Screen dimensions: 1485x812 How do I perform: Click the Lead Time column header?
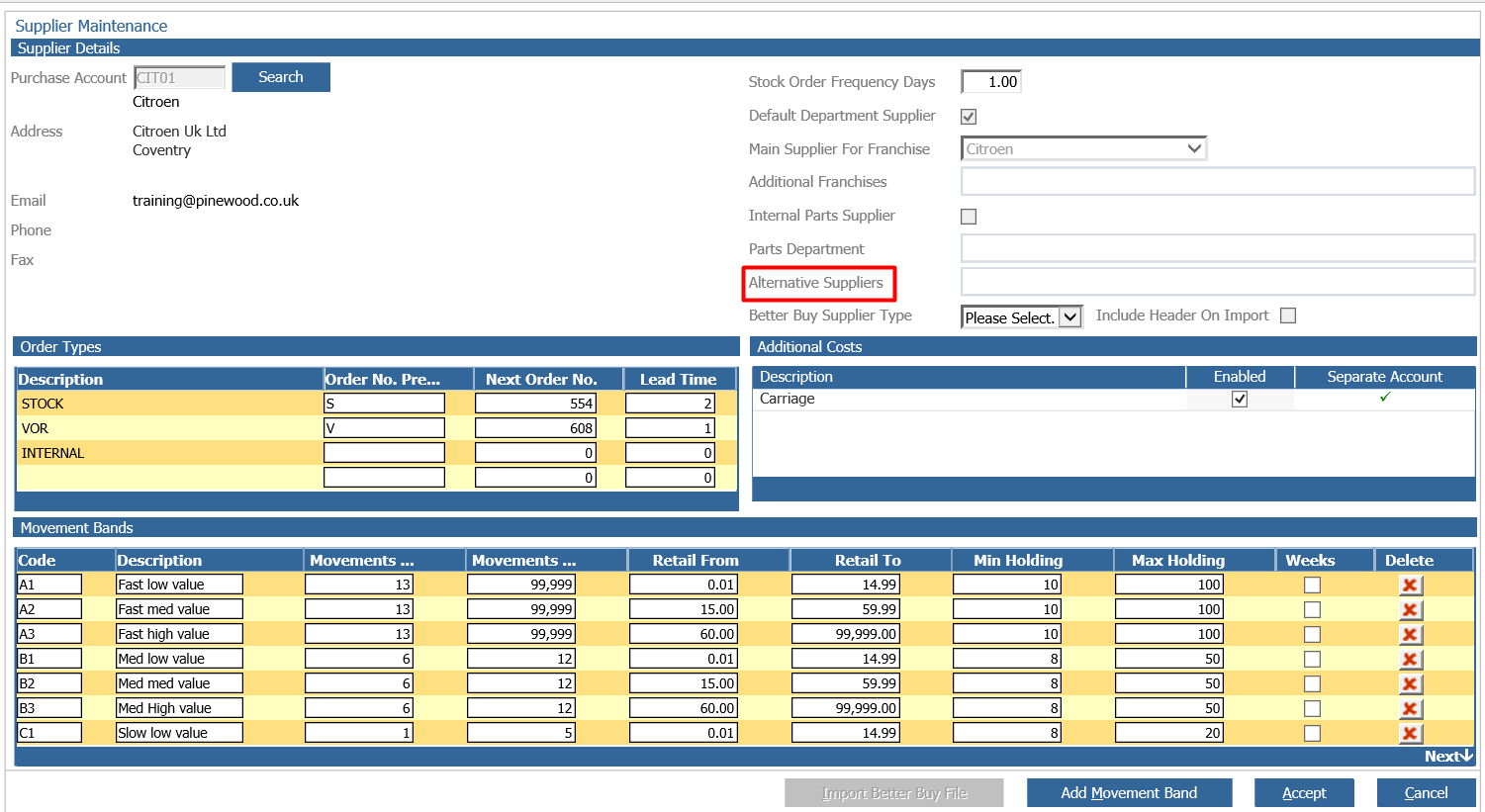[680, 379]
